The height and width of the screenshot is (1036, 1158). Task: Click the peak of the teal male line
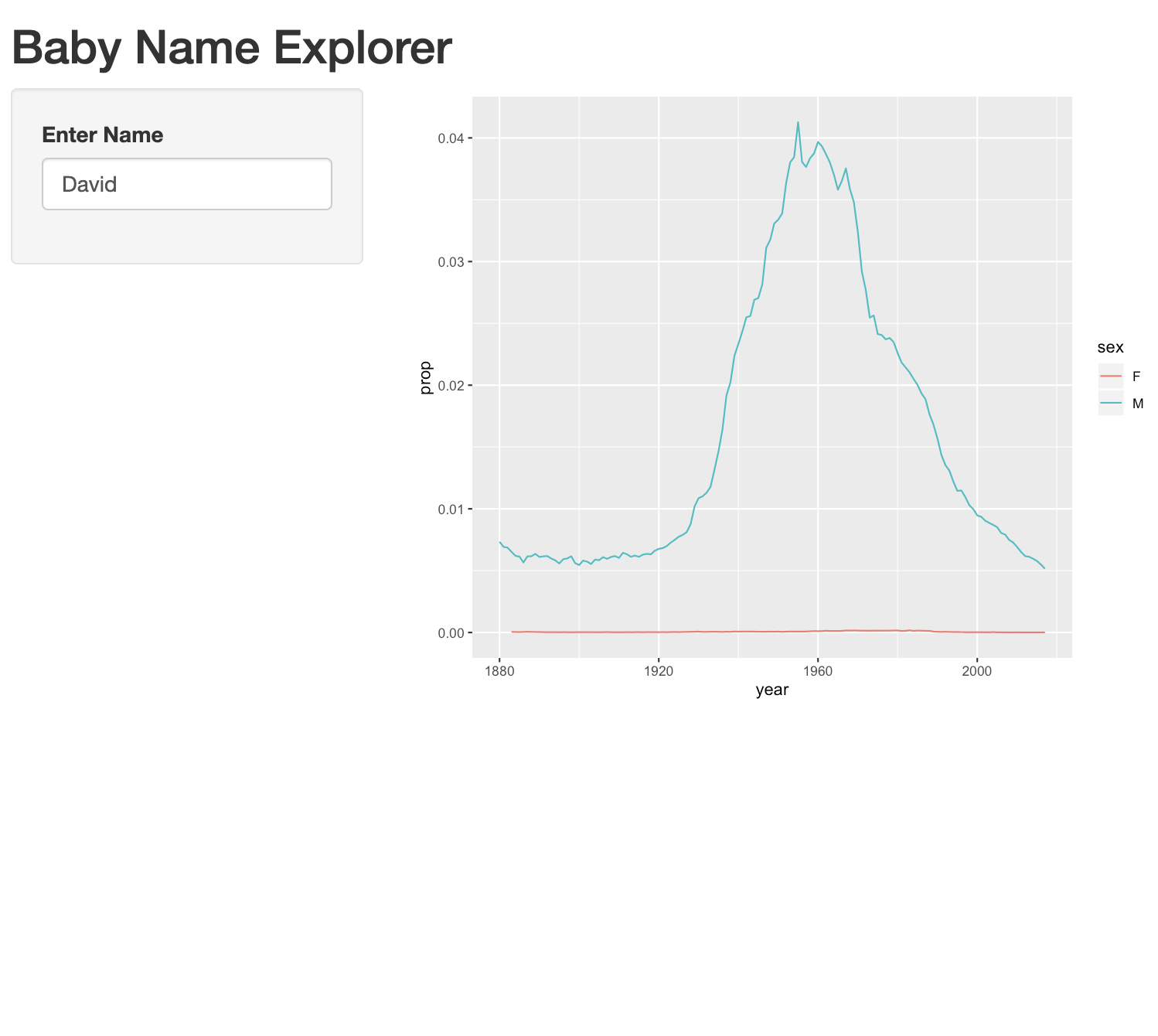tap(798, 122)
